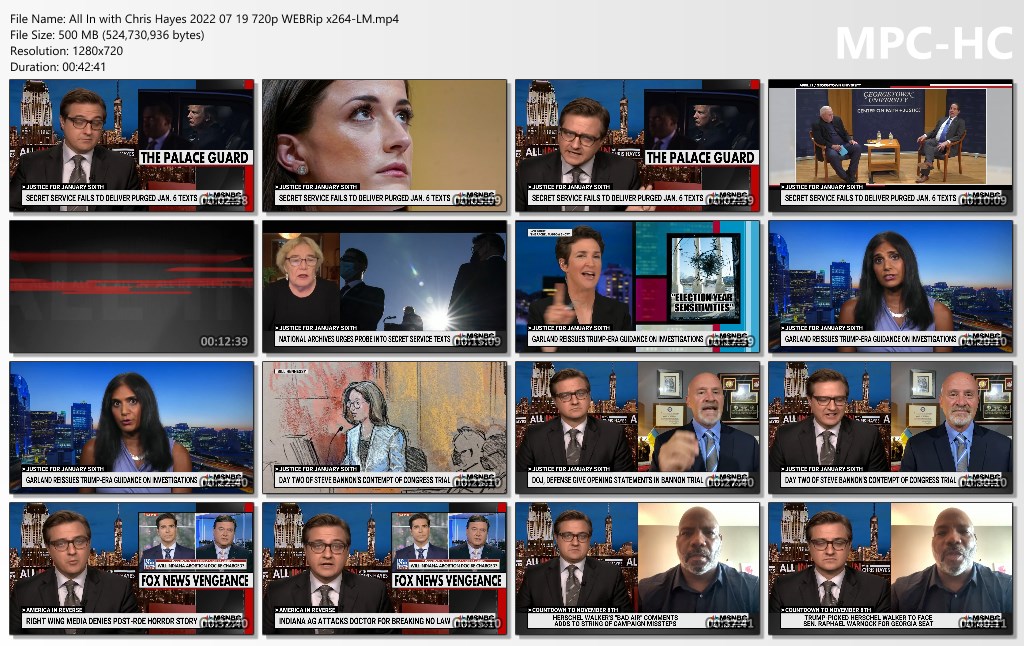1024x646 pixels.
Task: Open the Garland guidance frame stamped 00:20:10
Action: [x=891, y=287]
